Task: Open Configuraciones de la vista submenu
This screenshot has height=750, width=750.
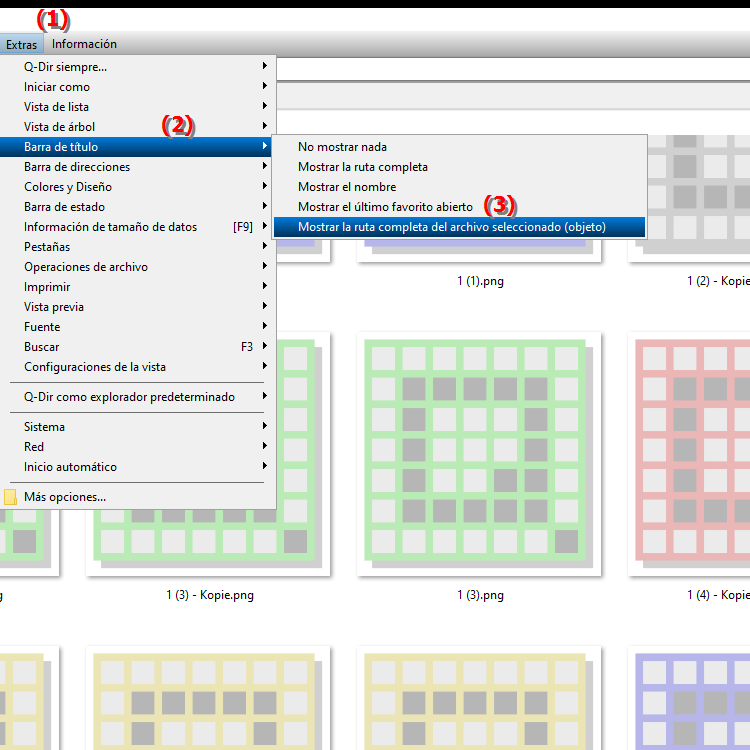Action: pos(138,367)
